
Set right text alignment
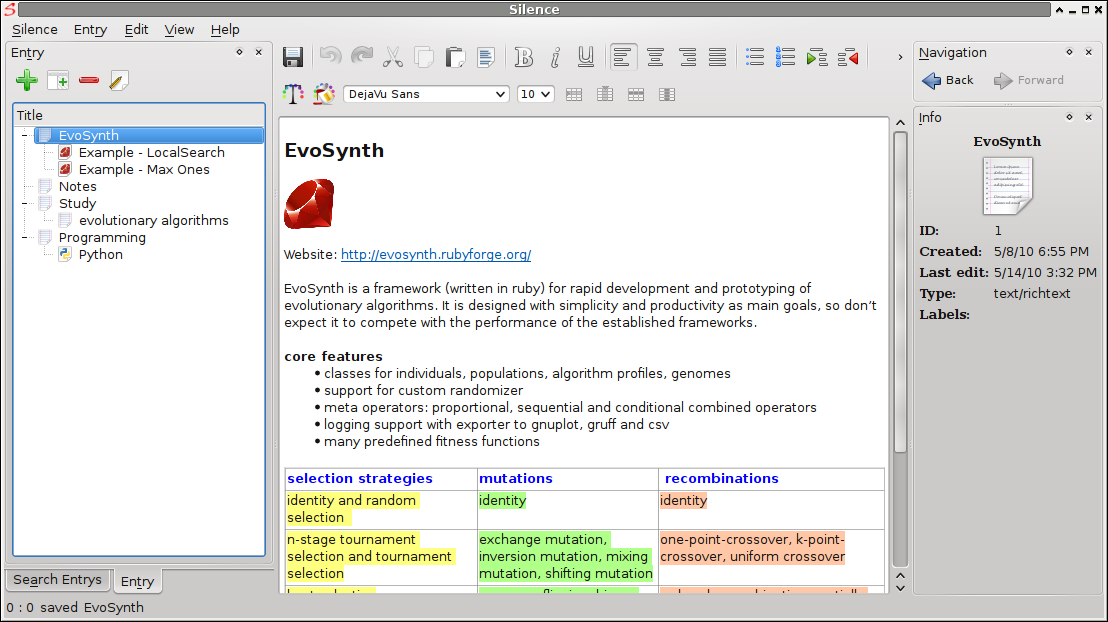(x=687, y=57)
